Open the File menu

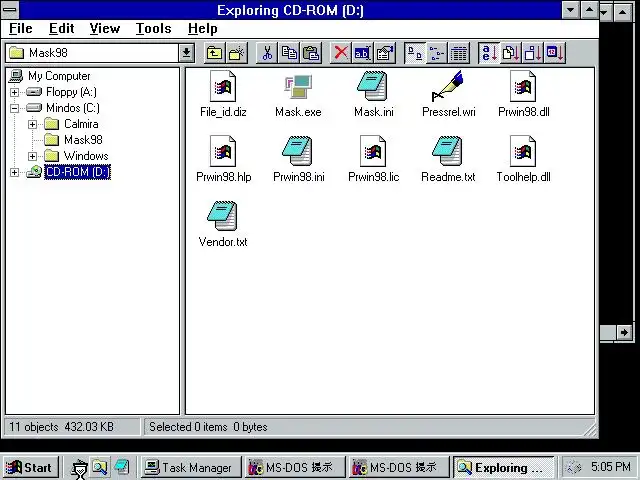click(20, 29)
